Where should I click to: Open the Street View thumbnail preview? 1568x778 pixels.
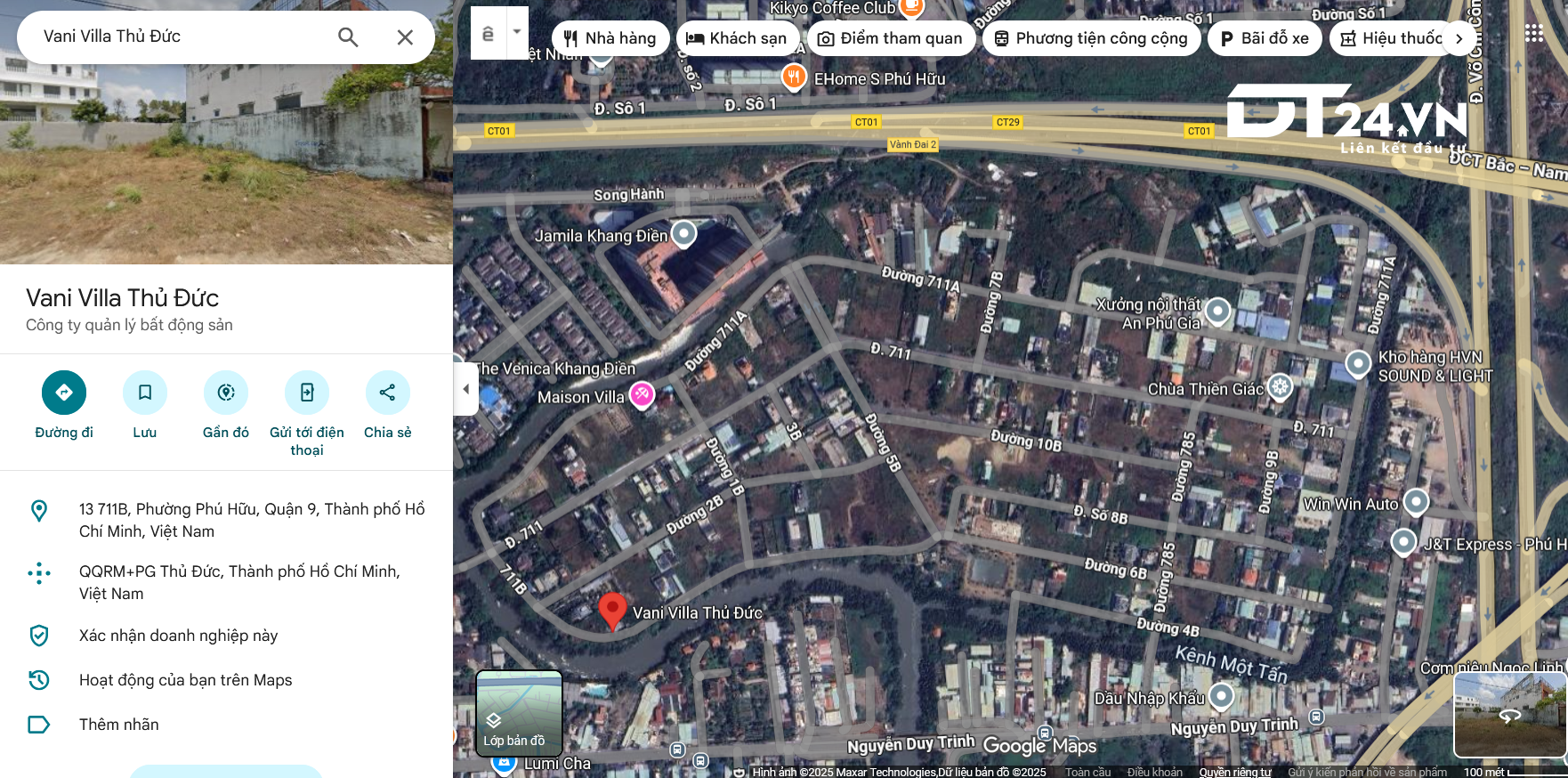pyautogui.click(x=1509, y=714)
